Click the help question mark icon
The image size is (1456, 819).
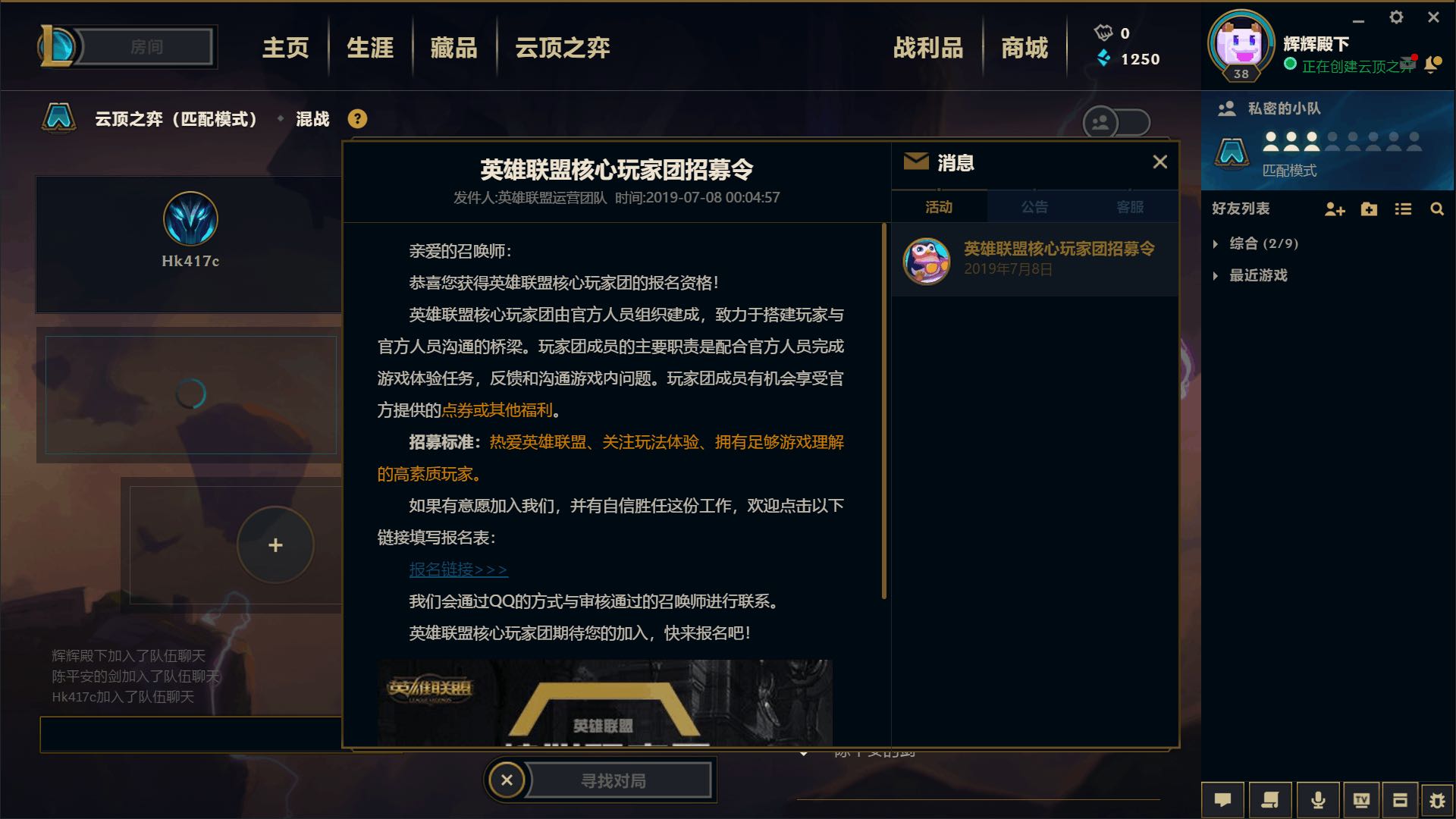[357, 119]
